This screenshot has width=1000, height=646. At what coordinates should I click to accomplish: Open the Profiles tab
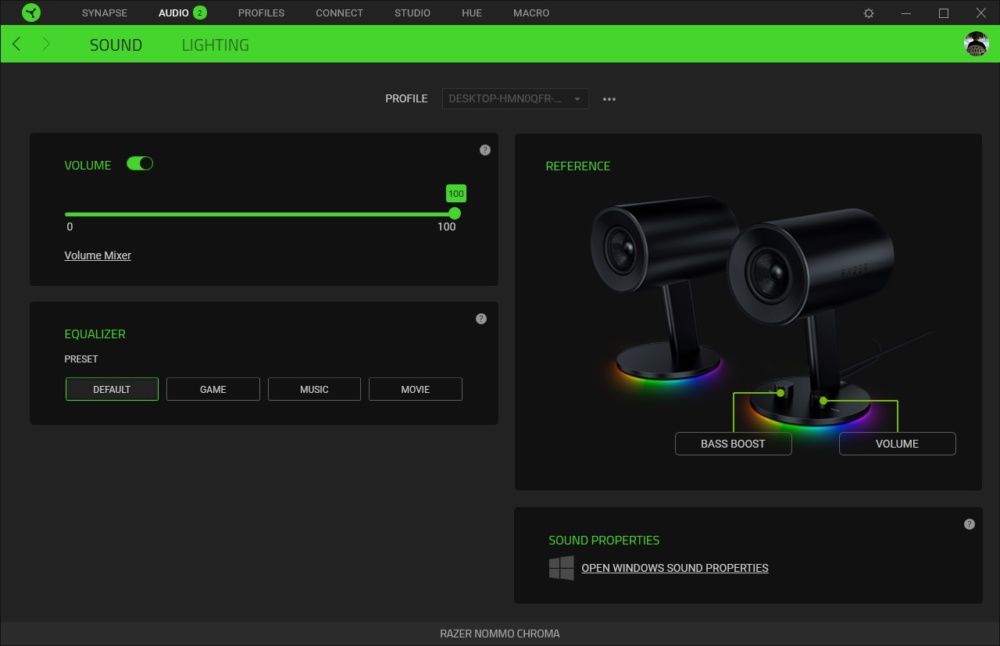[261, 13]
